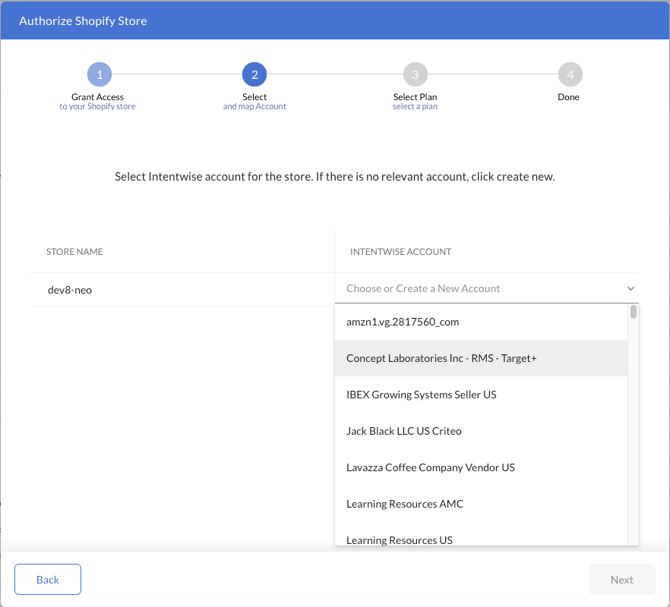Click 'and map Account' step subtitle

tap(254, 106)
